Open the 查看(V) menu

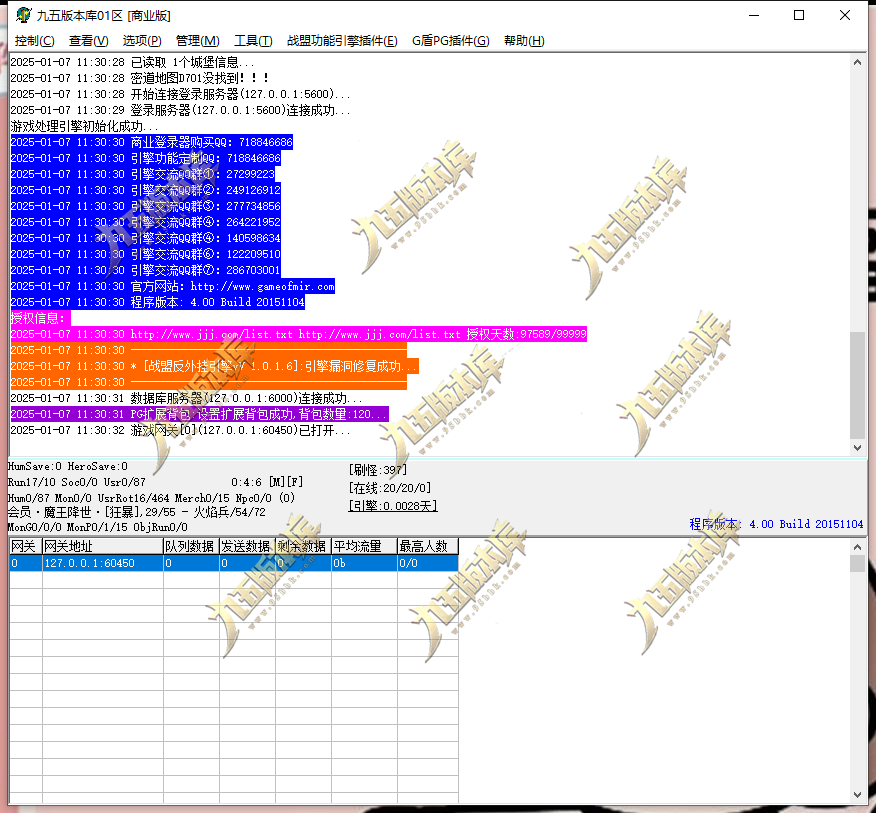(88, 41)
